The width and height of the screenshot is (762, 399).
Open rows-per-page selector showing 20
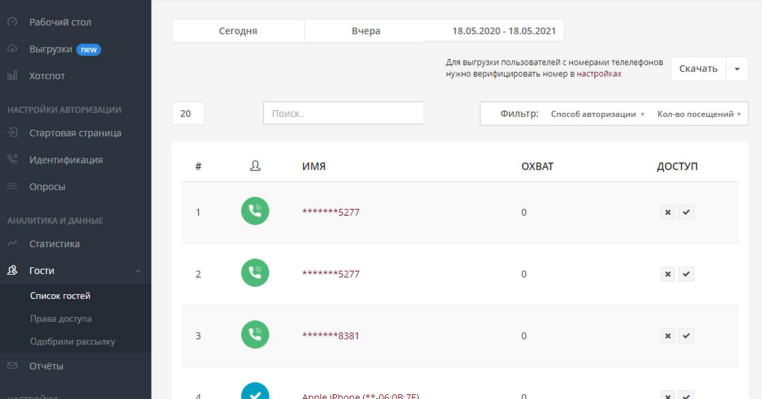(188, 113)
